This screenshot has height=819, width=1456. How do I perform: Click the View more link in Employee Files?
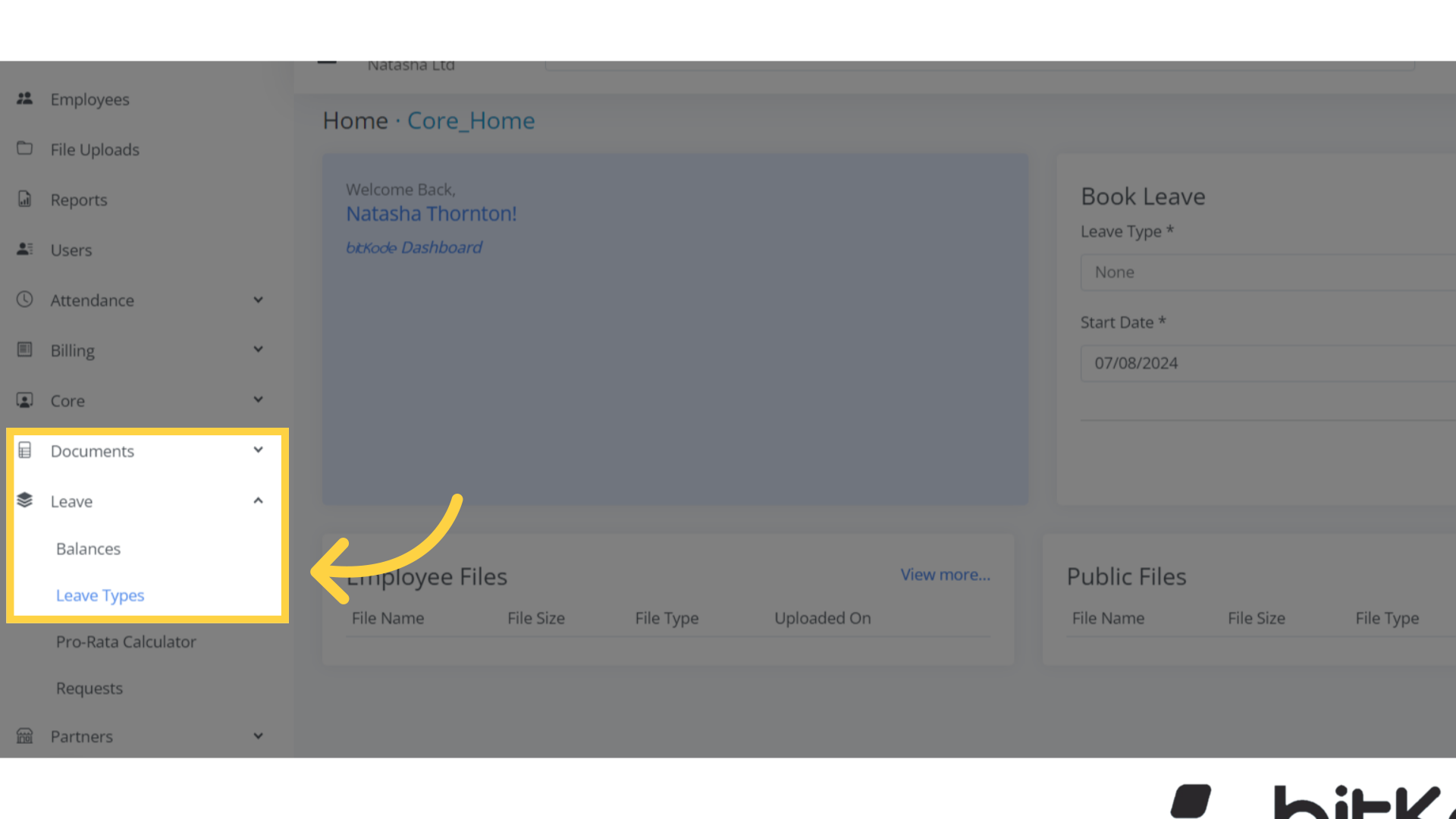click(x=945, y=574)
